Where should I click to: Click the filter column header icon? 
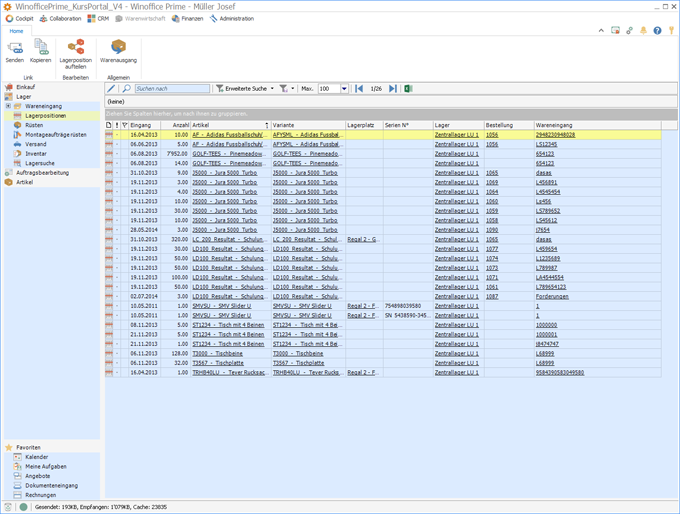(x=124, y=125)
